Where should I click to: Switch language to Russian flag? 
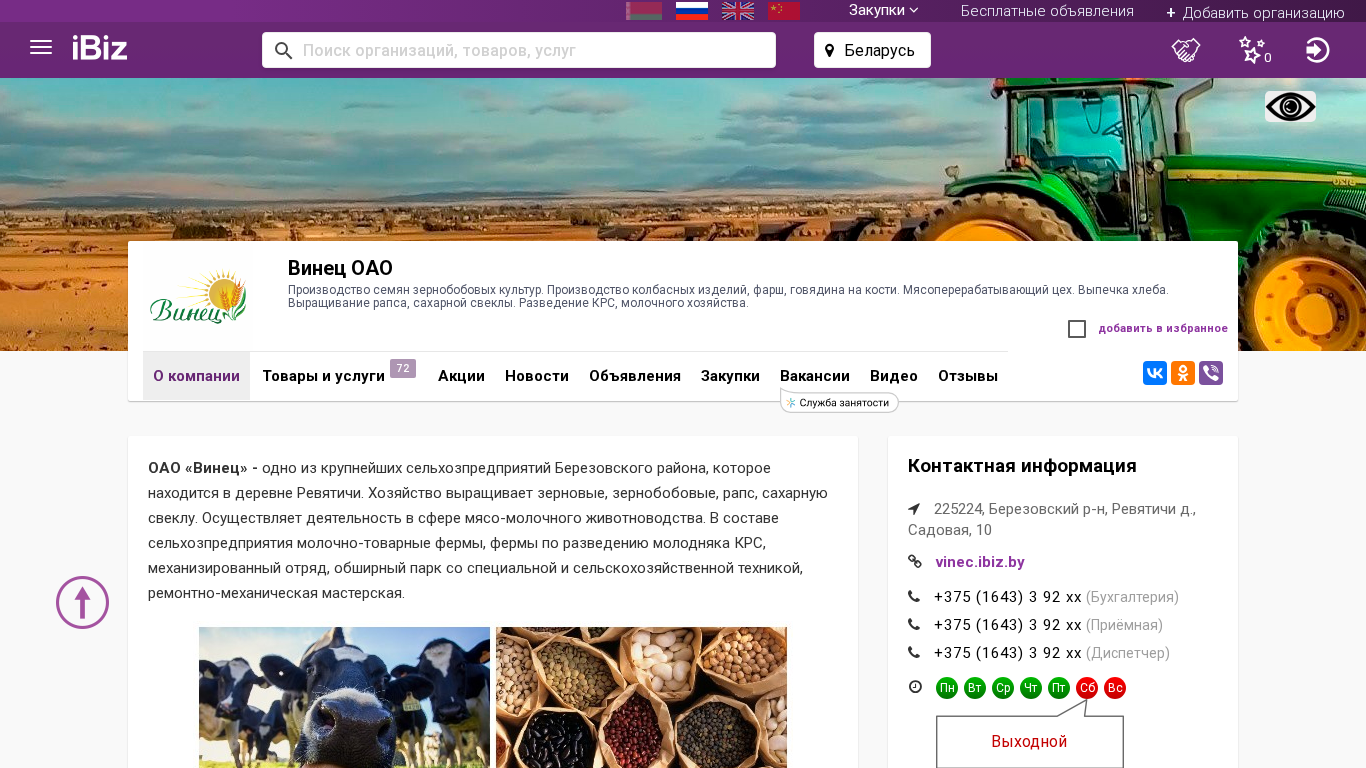pos(692,11)
